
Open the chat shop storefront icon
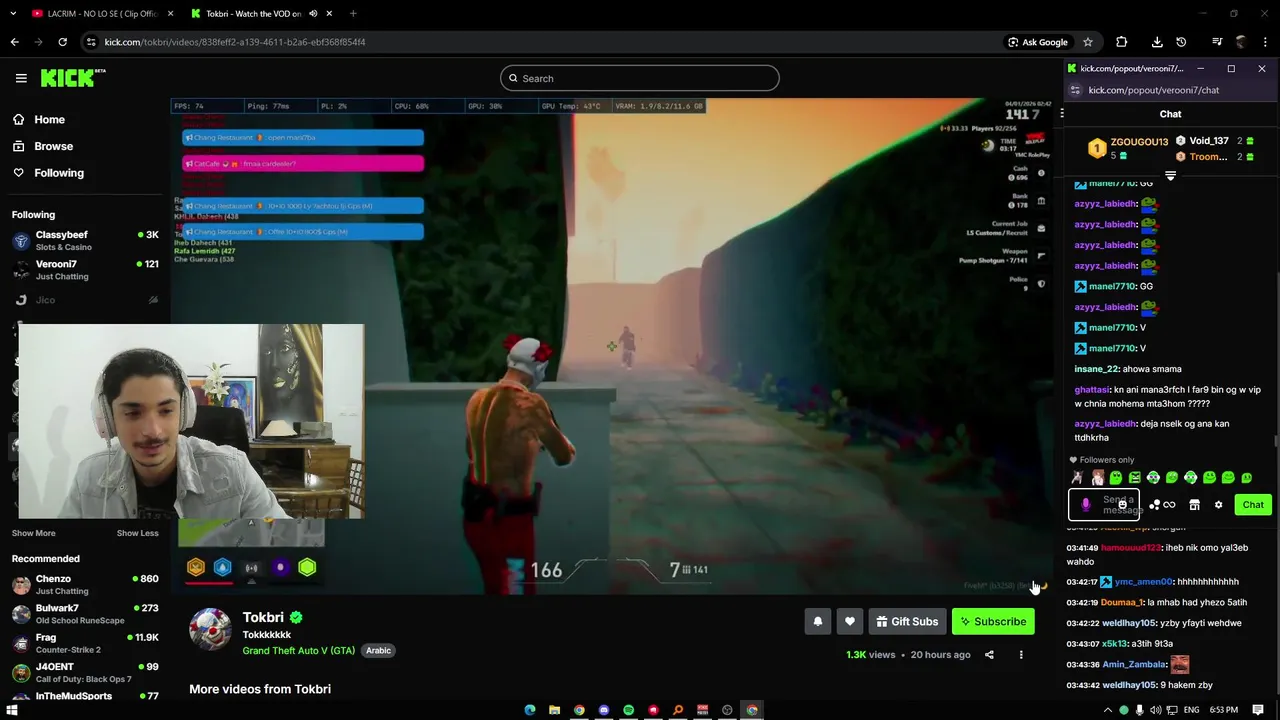click(x=1194, y=505)
